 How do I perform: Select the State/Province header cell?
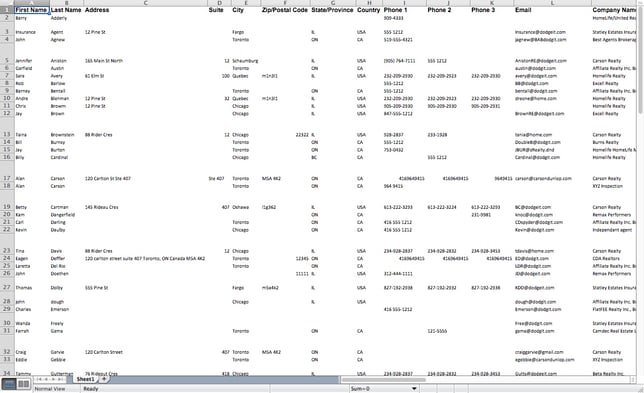[333, 10]
